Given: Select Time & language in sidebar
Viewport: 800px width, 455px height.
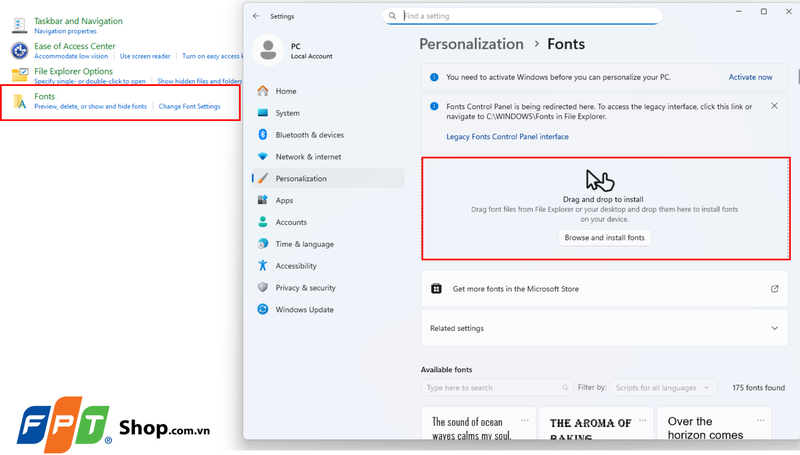Looking at the screenshot, I should pos(304,244).
